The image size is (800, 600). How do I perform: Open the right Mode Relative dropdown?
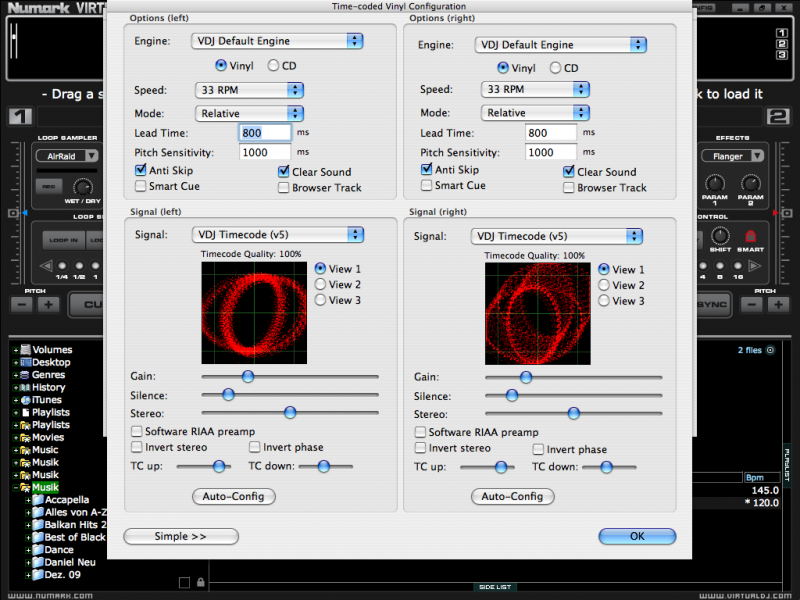point(535,113)
